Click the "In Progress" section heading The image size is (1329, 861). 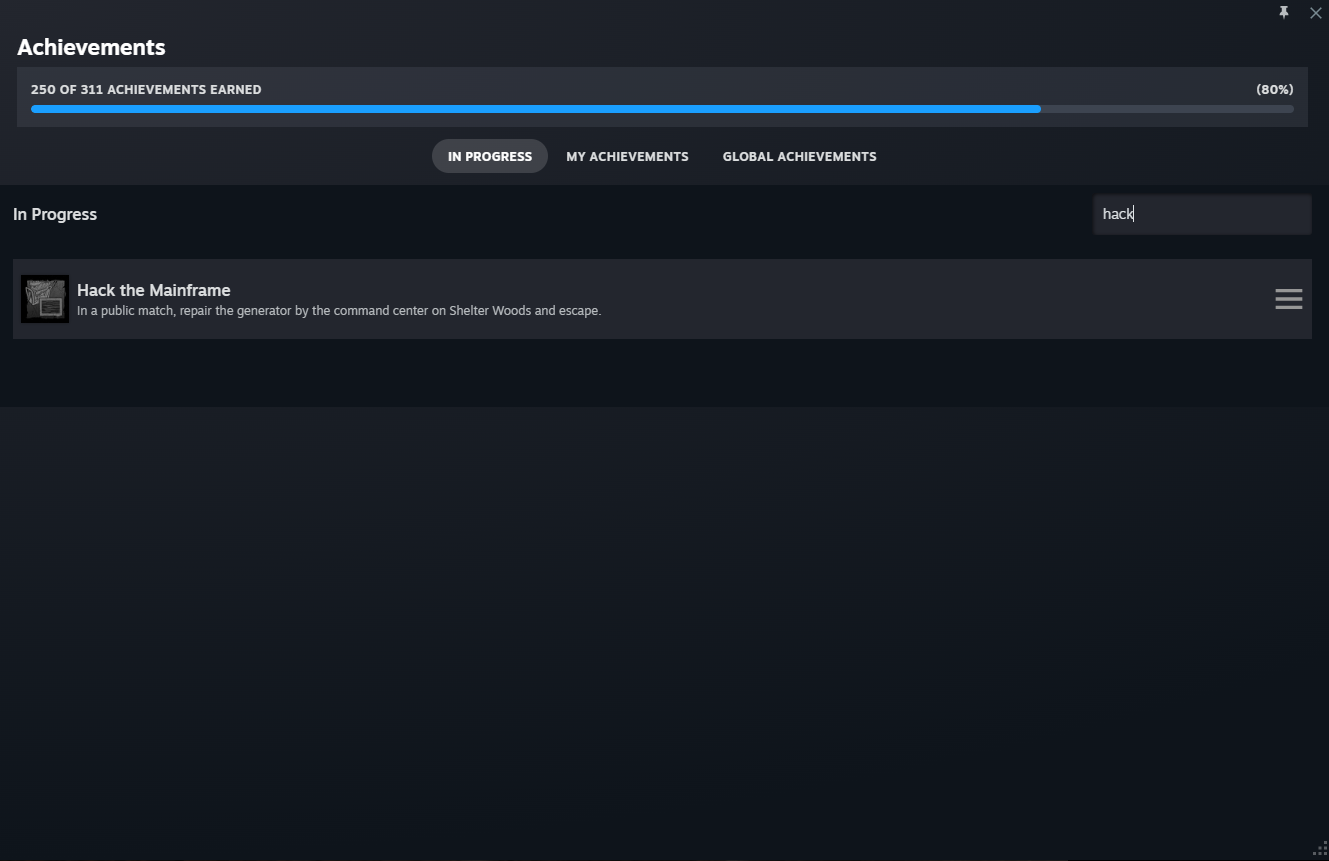click(x=55, y=214)
